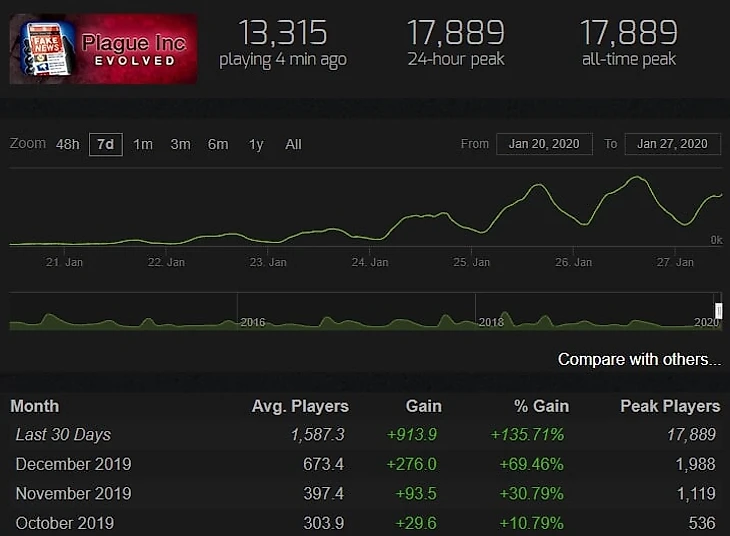Click the +29.6 gain value
The width and height of the screenshot is (730, 536).
click(416, 523)
